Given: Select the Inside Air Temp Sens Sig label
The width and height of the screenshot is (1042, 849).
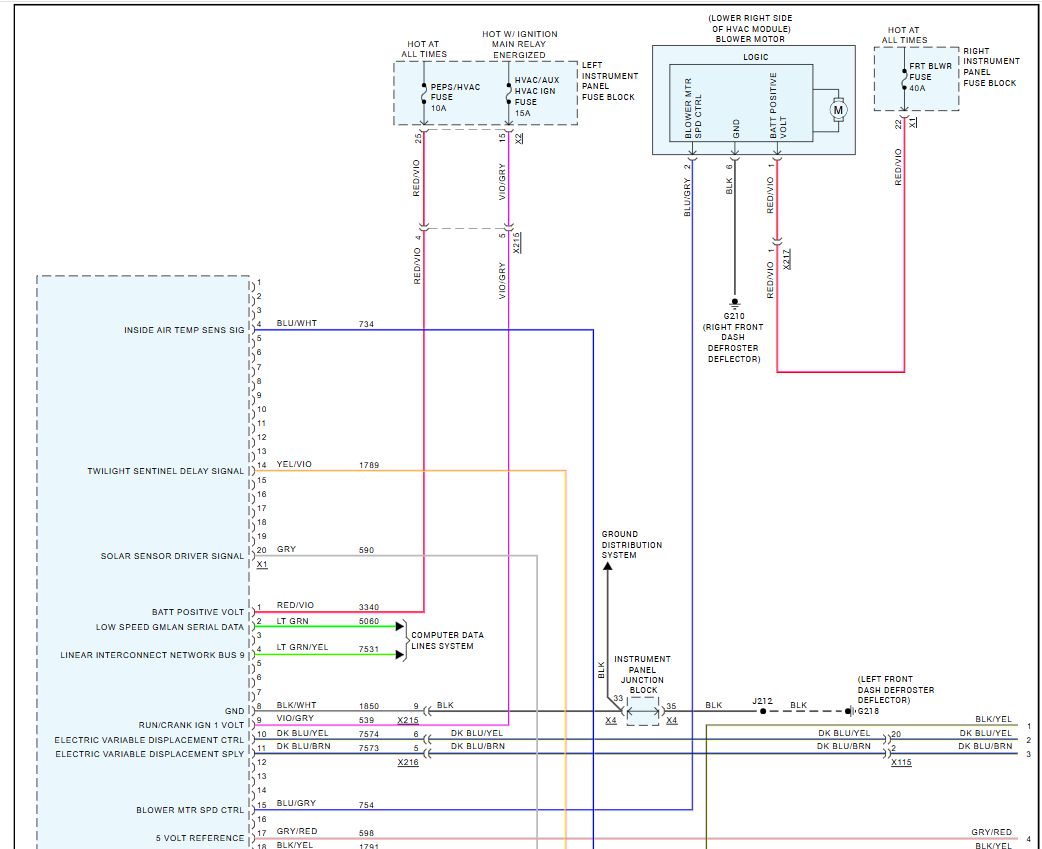Looking at the screenshot, I should click(183, 330).
